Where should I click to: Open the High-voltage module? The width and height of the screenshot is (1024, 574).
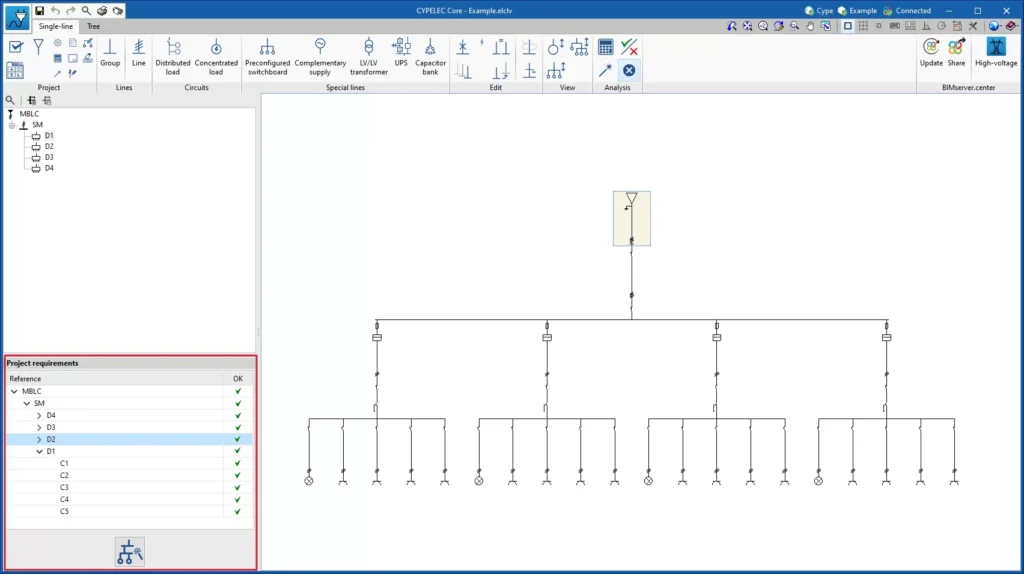pos(996,52)
